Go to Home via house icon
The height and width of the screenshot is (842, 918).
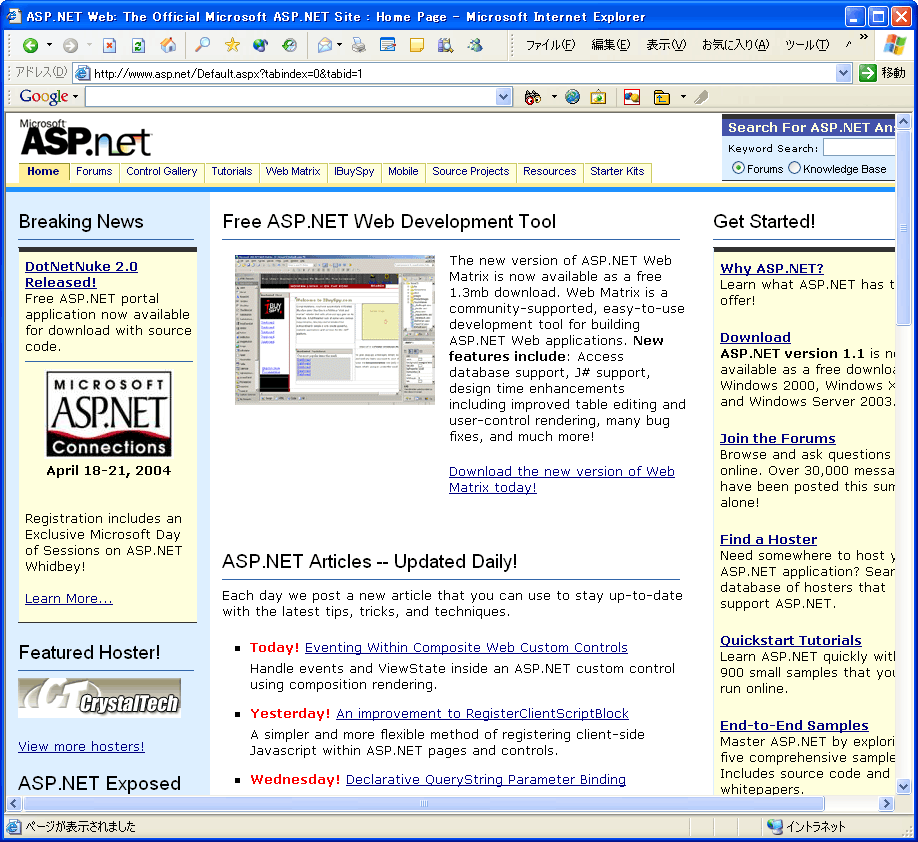coord(168,45)
